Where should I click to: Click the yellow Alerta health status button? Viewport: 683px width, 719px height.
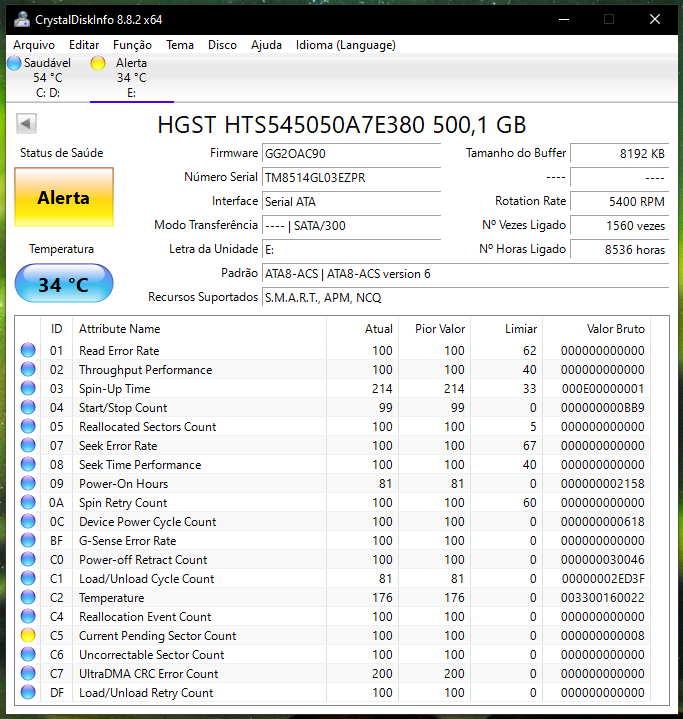pos(64,197)
